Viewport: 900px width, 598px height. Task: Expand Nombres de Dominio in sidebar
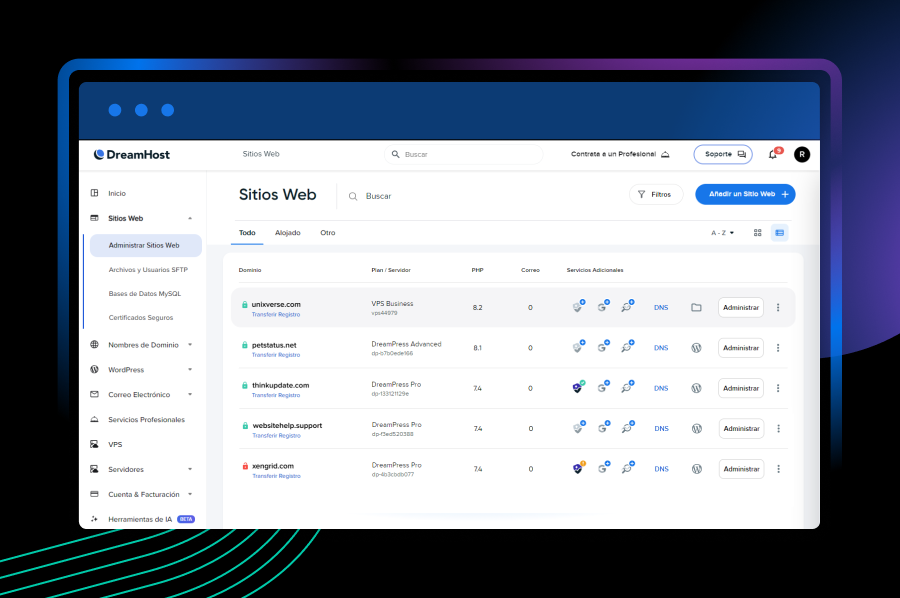[190, 345]
